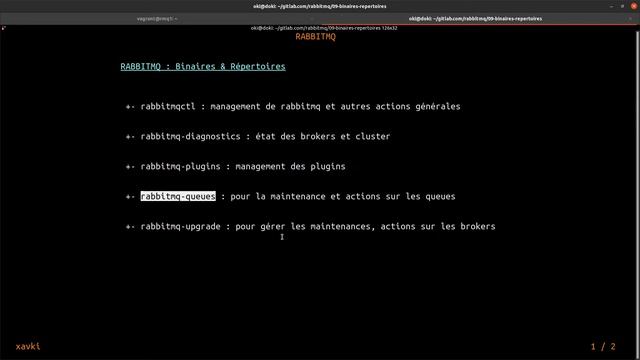Click the slide counter 1 / 2
Viewport: 640px width, 360px height.
point(603,347)
